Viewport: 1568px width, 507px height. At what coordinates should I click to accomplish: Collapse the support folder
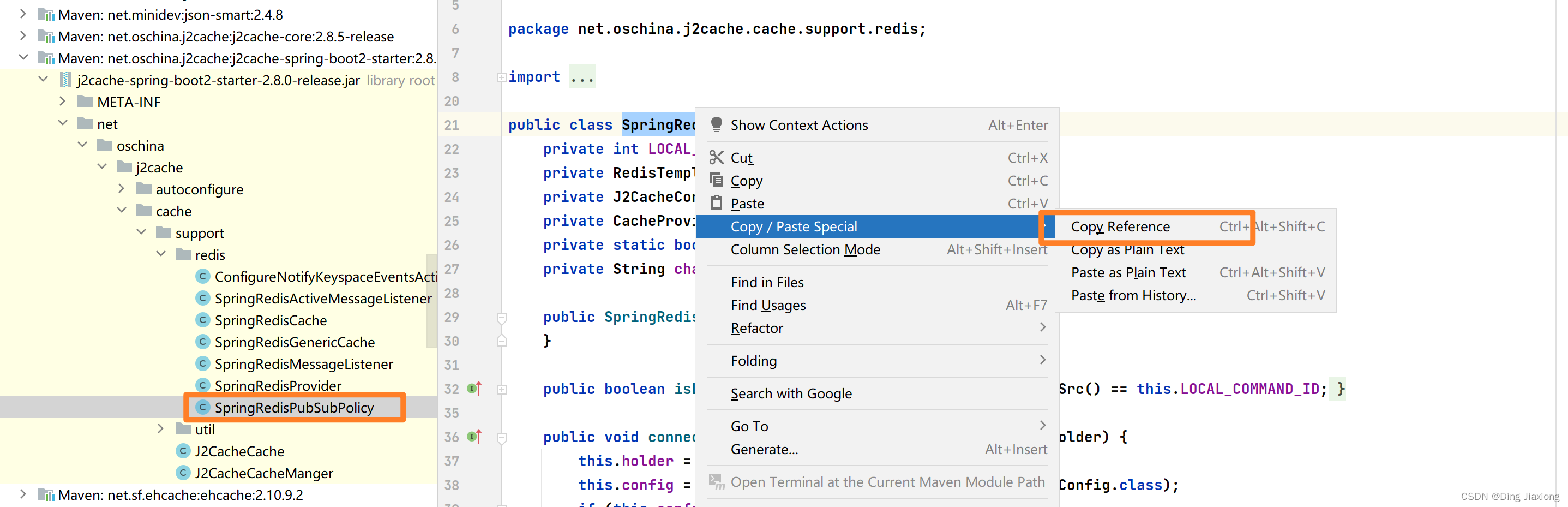(141, 232)
